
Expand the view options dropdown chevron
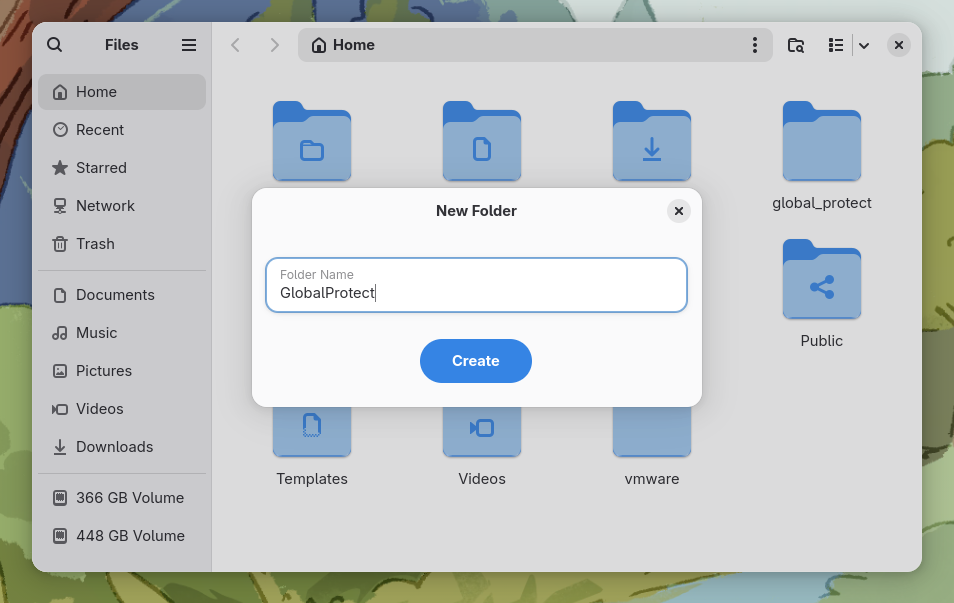pyautogui.click(x=864, y=45)
